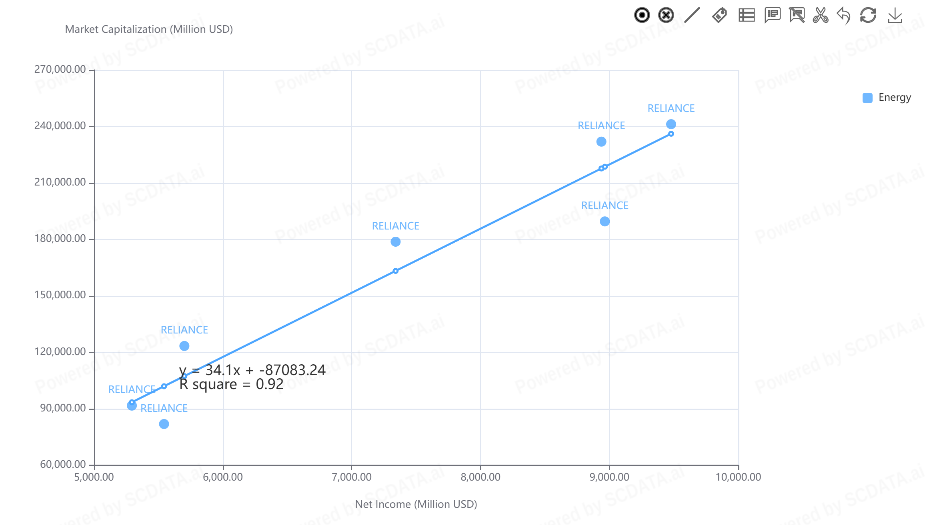Click the refresh chart icon
The width and height of the screenshot is (939, 525).
tap(868, 15)
